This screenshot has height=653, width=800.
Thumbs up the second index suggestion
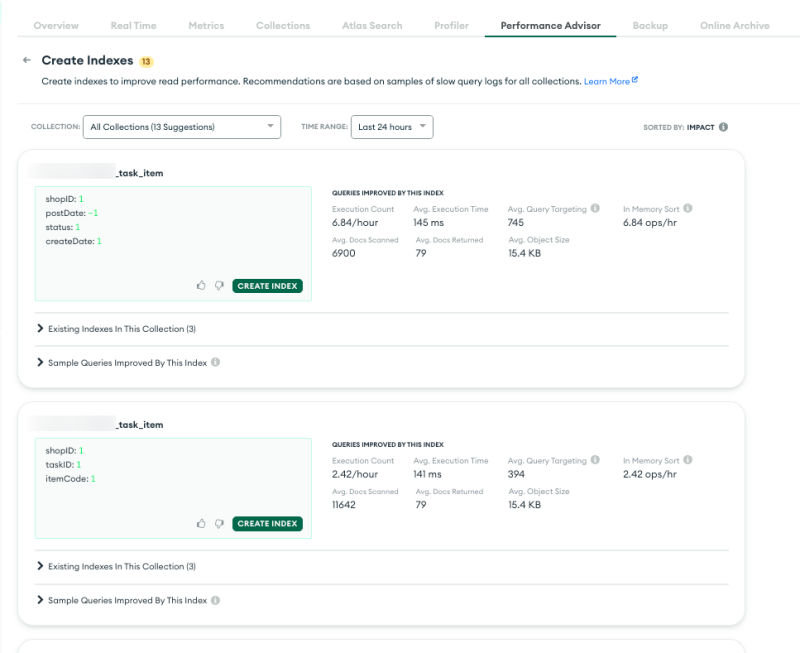pos(201,524)
